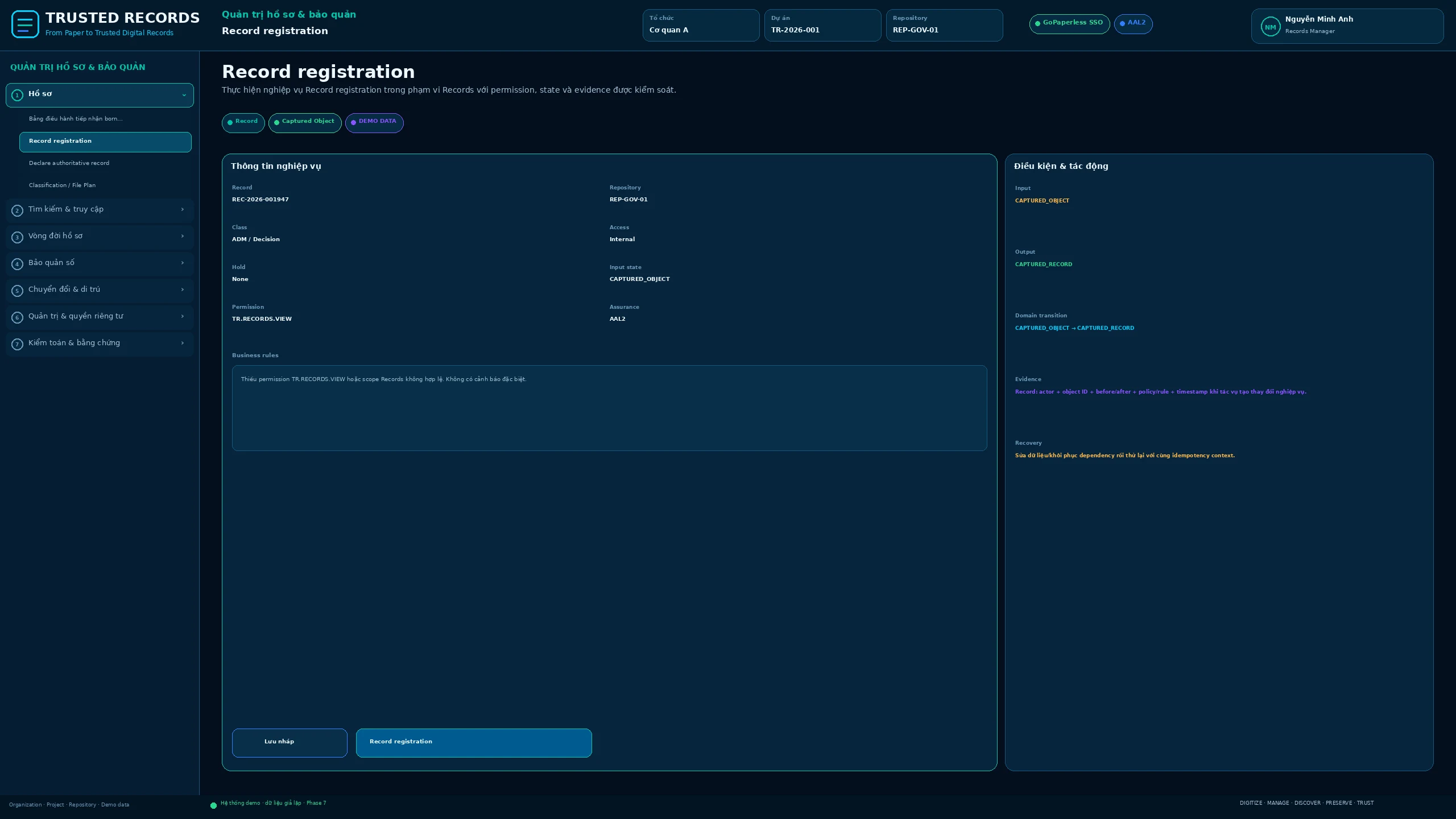Click the Captured Object tag chip

305,123
